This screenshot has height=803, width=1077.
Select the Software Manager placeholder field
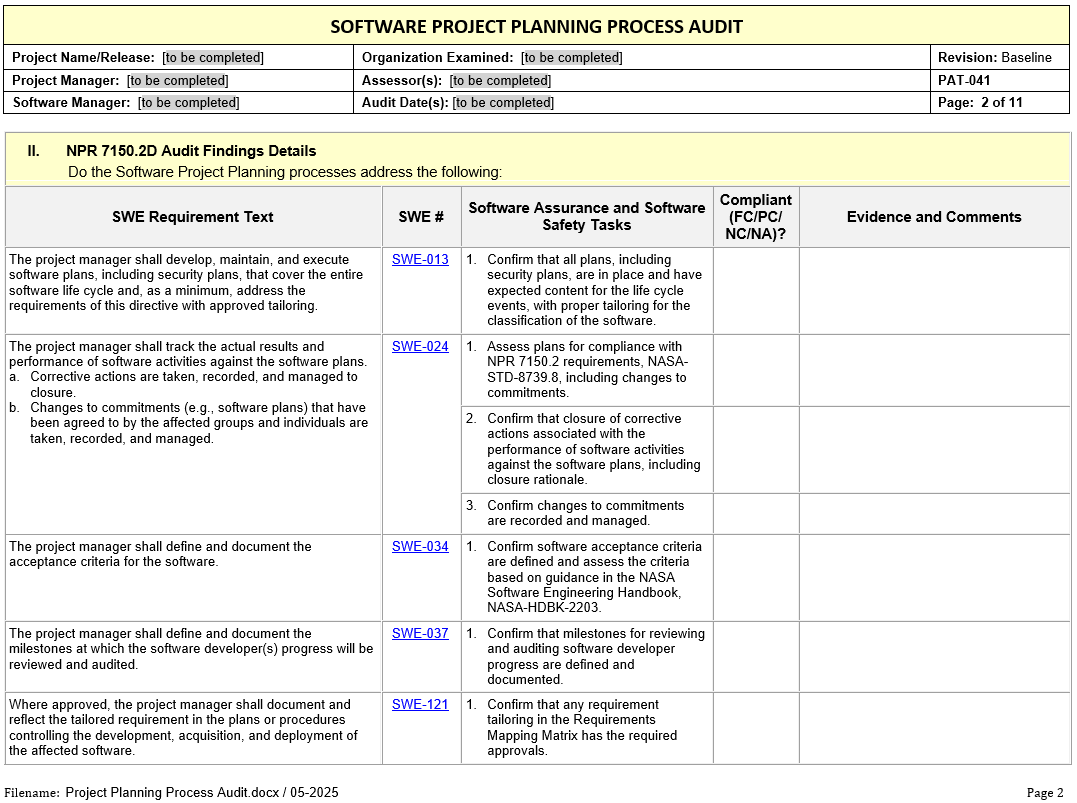(x=189, y=103)
